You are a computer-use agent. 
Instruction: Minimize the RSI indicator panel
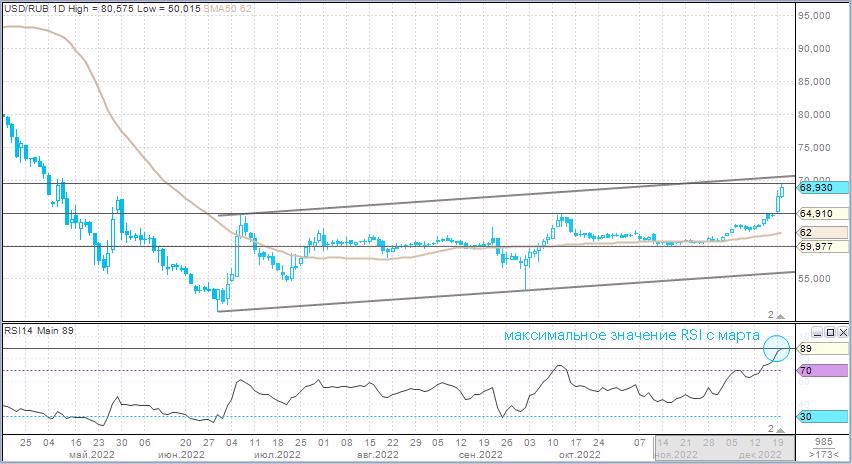coord(816,332)
